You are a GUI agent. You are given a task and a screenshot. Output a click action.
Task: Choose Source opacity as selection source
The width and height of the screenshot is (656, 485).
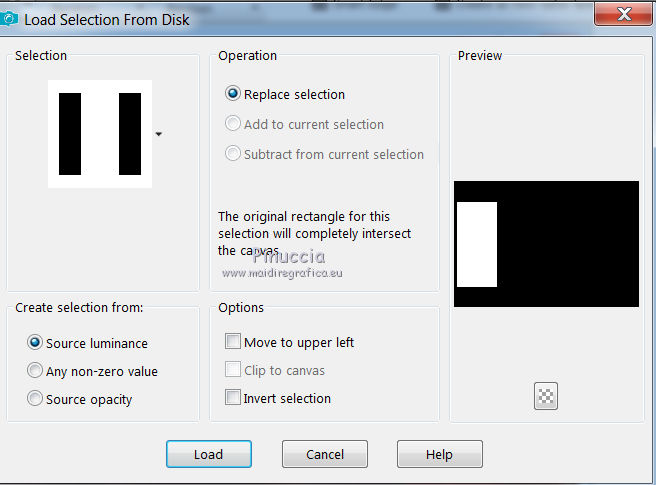[x=35, y=399]
